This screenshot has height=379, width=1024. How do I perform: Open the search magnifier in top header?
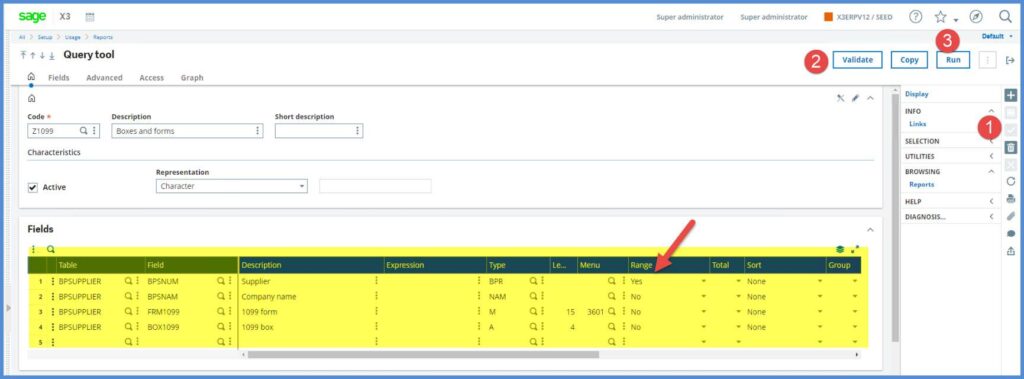click(1005, 17)
